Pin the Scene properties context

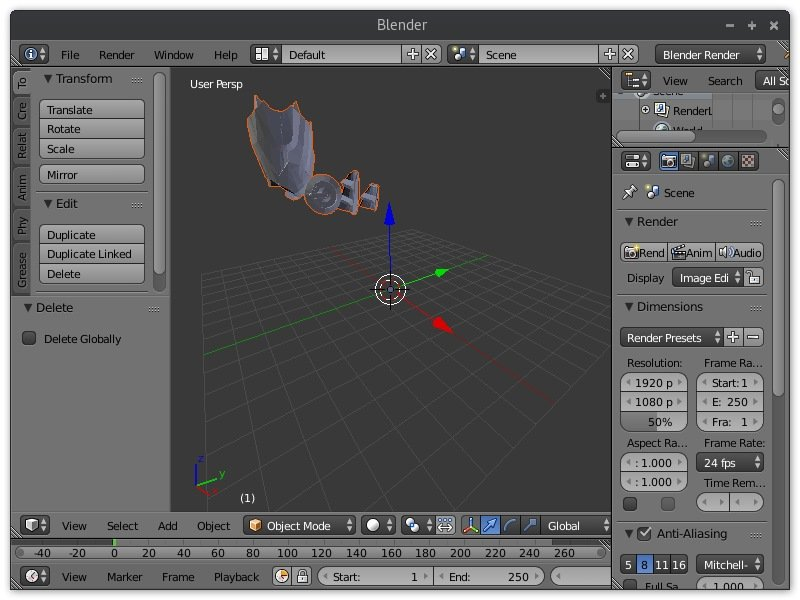point(630,192)
